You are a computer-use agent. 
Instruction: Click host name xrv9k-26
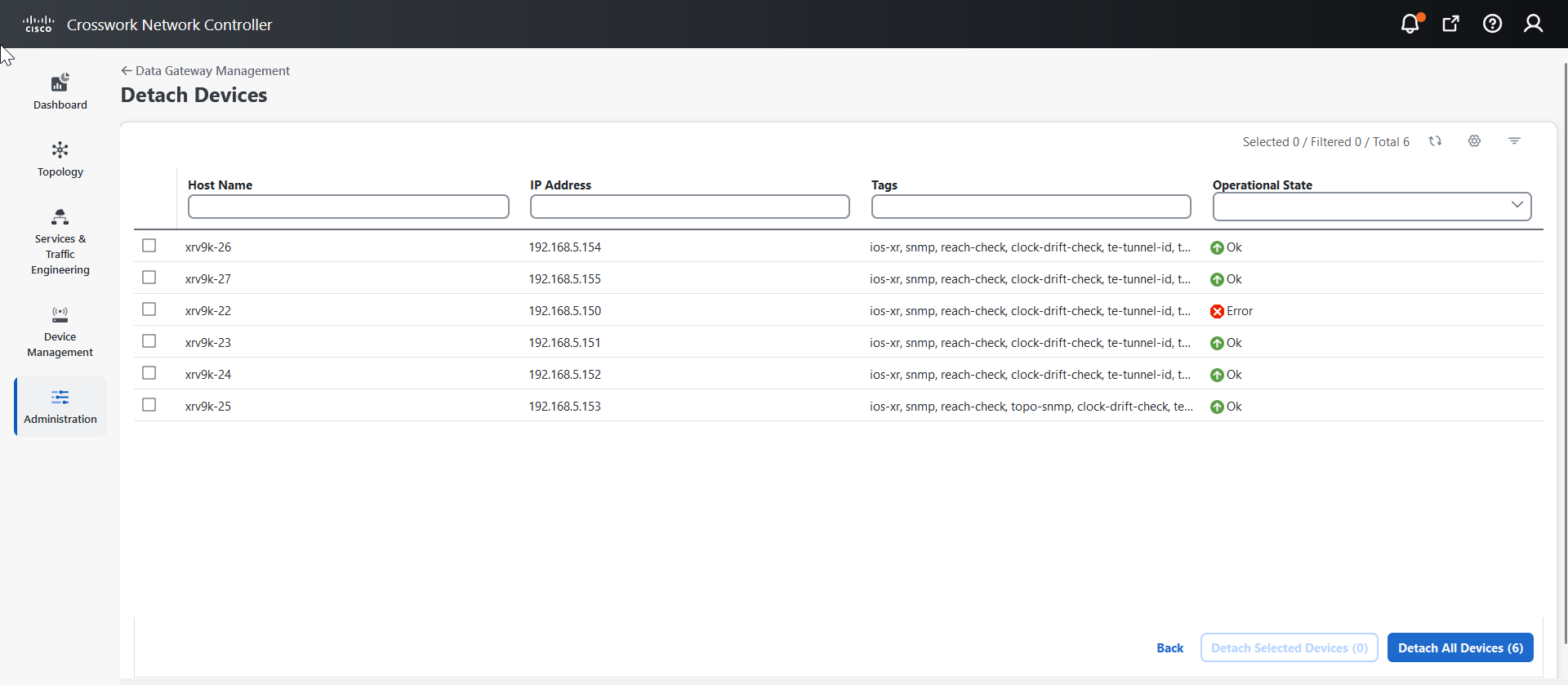[208, 247]
